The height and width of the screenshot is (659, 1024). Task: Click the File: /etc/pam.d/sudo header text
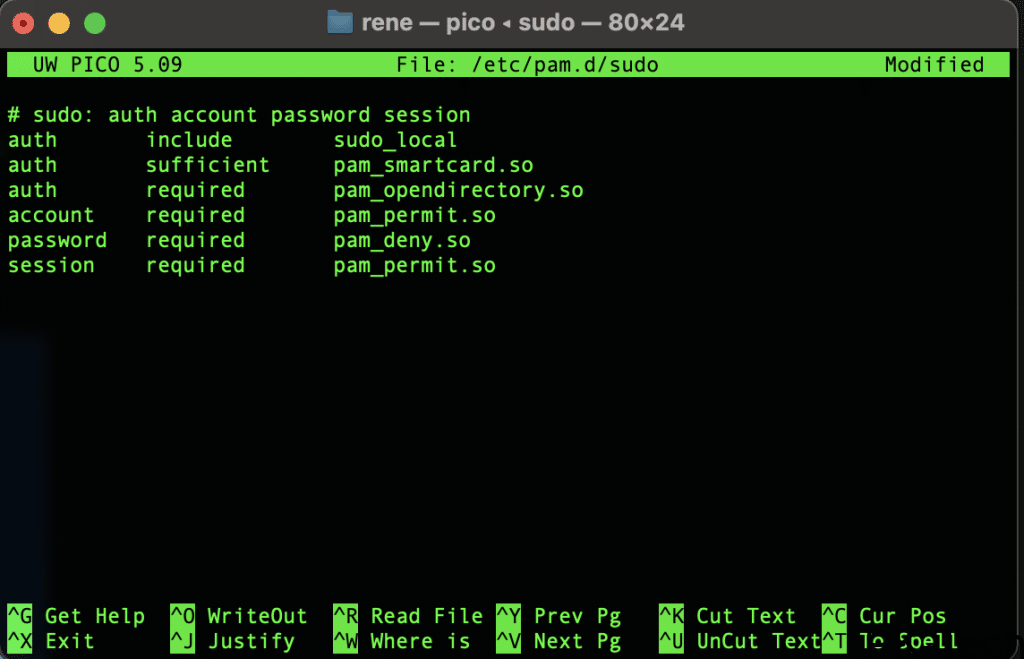(x=527, y=65)
